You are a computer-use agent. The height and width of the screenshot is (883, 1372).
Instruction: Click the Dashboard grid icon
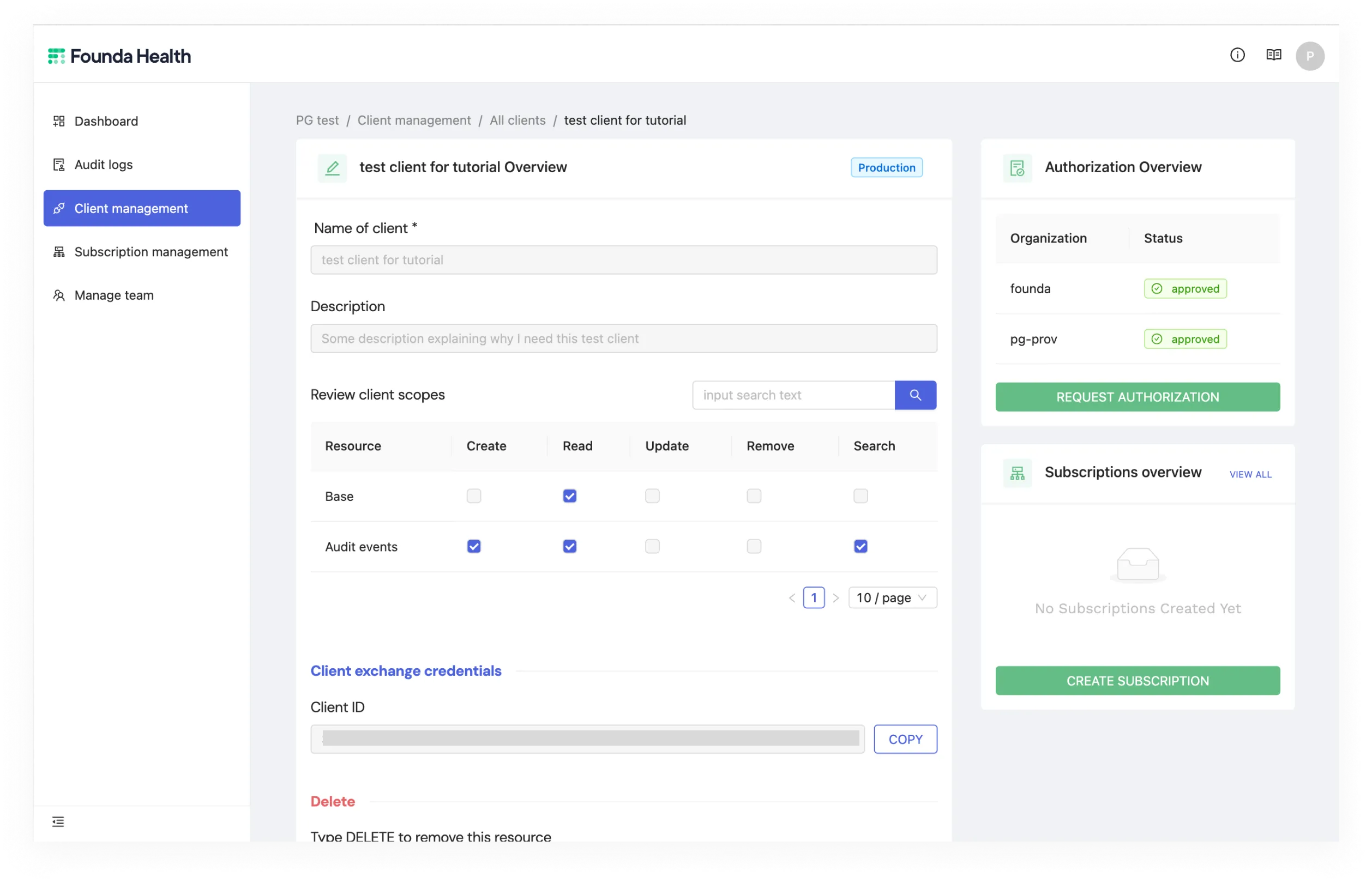click(58, 121)
